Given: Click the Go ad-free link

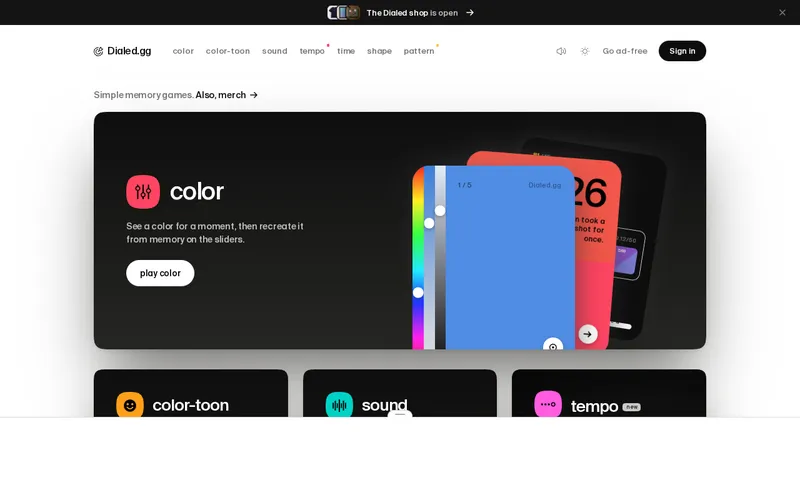Looking at the screenshot, I should (x=624, y=51).
